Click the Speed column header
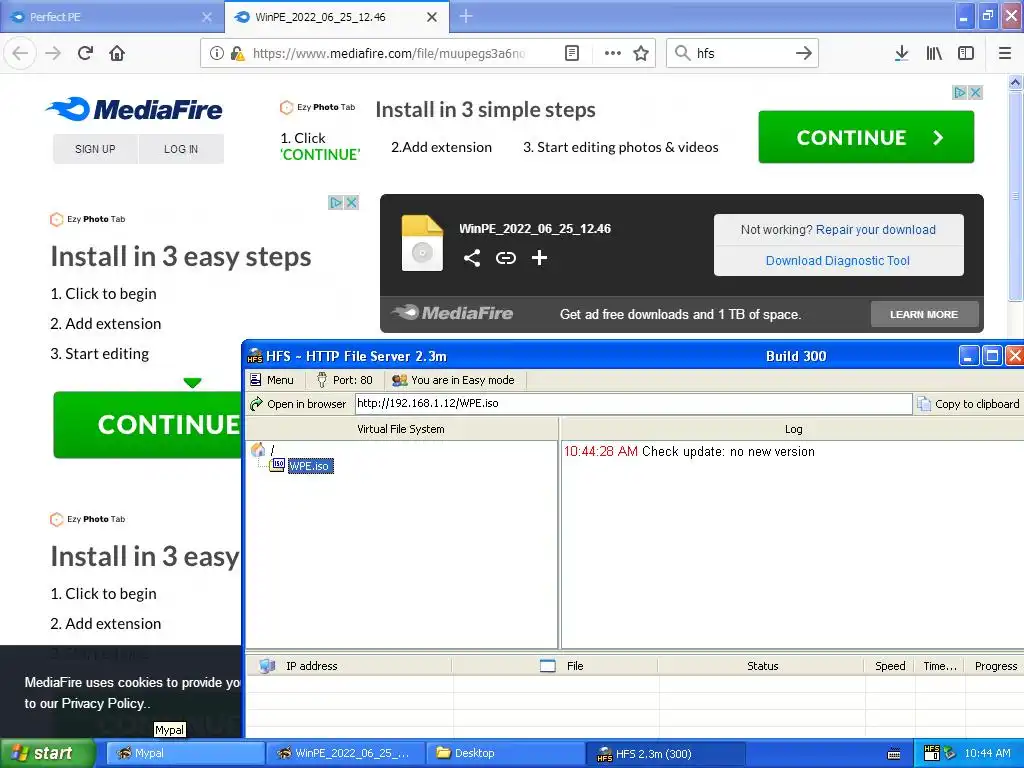Screen dimensions: 1024x768 (889, 665)
